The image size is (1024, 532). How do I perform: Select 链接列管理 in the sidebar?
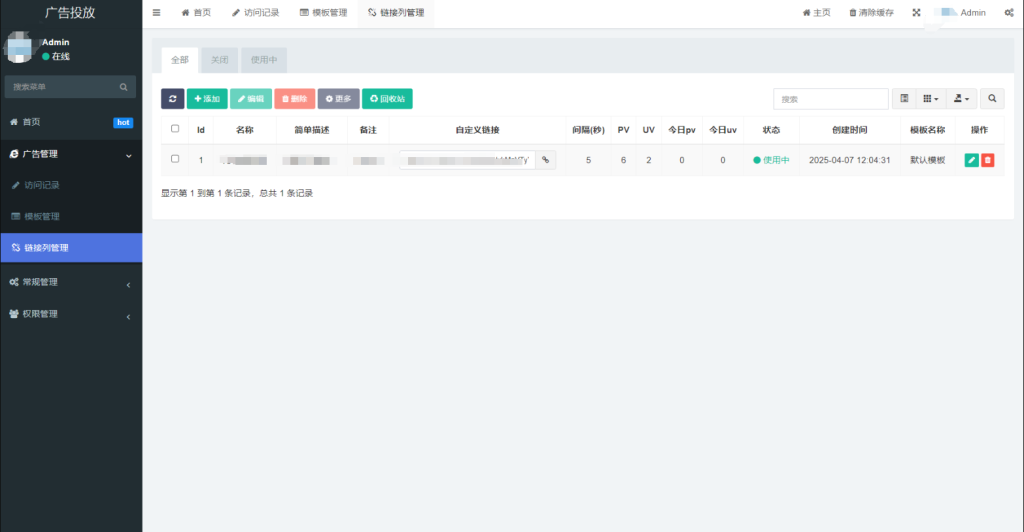click(71, 247)
